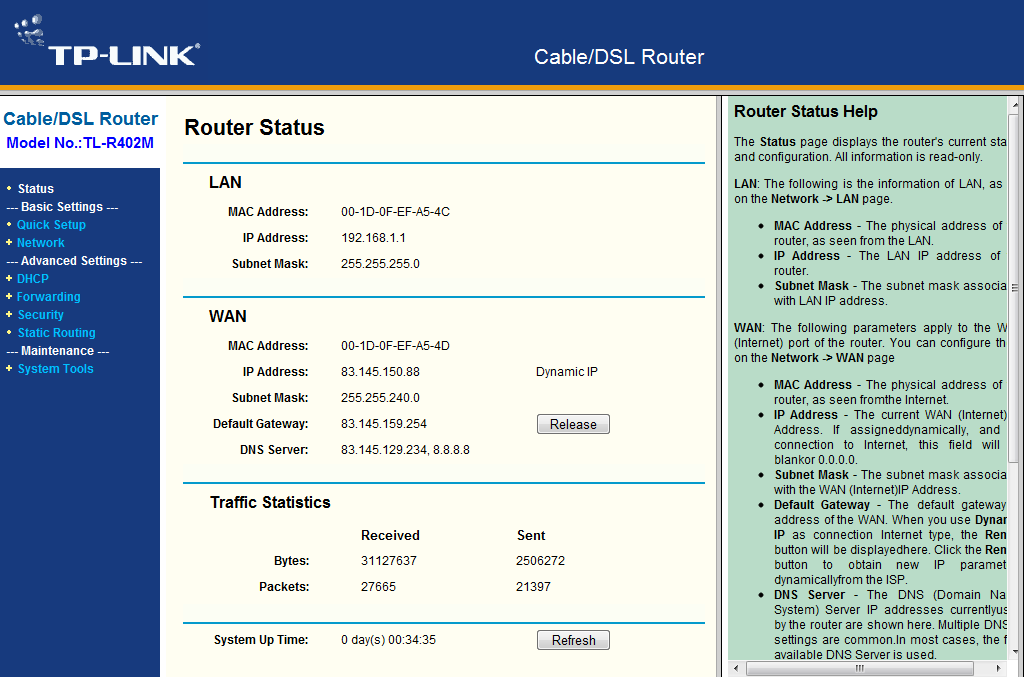The width and height of the screenshot is (1024, 677).
Task: Click system up time 0 day(s) 00:34:35
Action: click(x=388, y=640)
